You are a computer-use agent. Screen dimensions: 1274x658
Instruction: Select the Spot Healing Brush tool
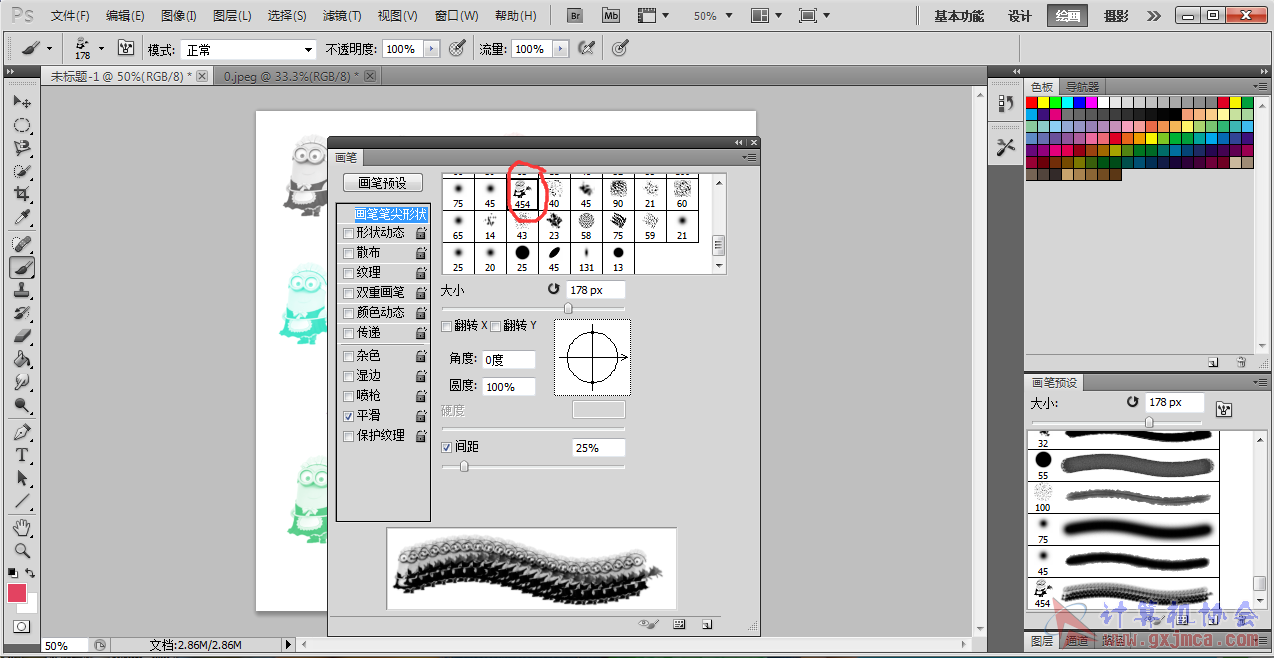click(21, 244)
